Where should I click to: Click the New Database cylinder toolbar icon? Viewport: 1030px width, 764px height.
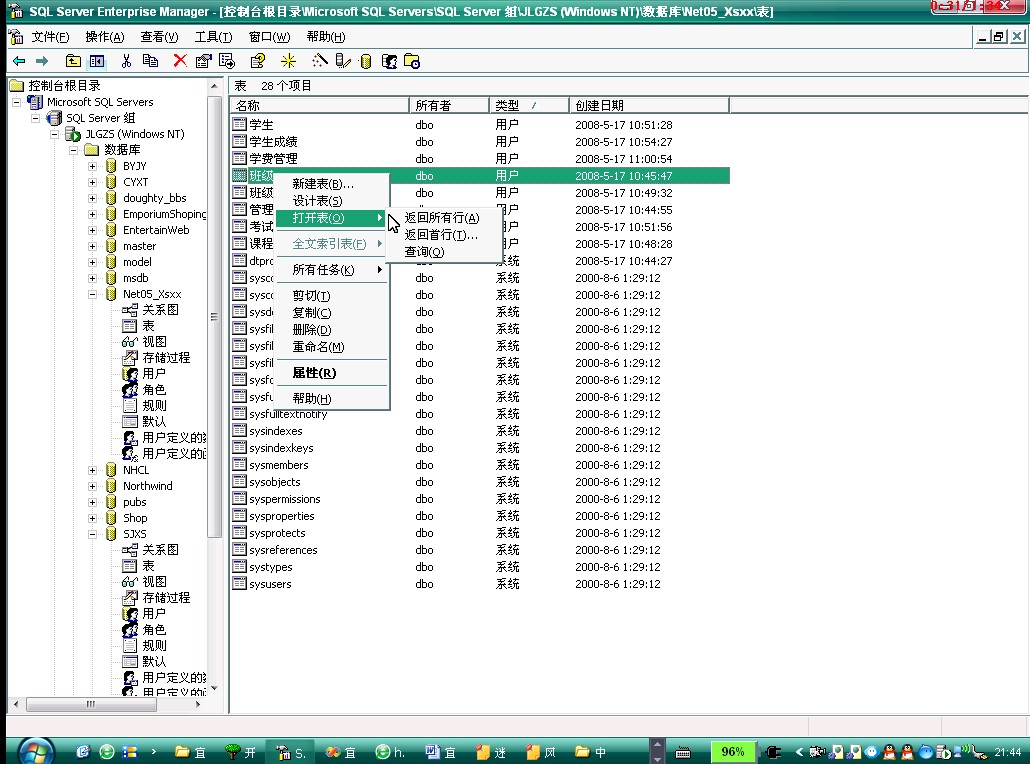click(x=366, y=61)
